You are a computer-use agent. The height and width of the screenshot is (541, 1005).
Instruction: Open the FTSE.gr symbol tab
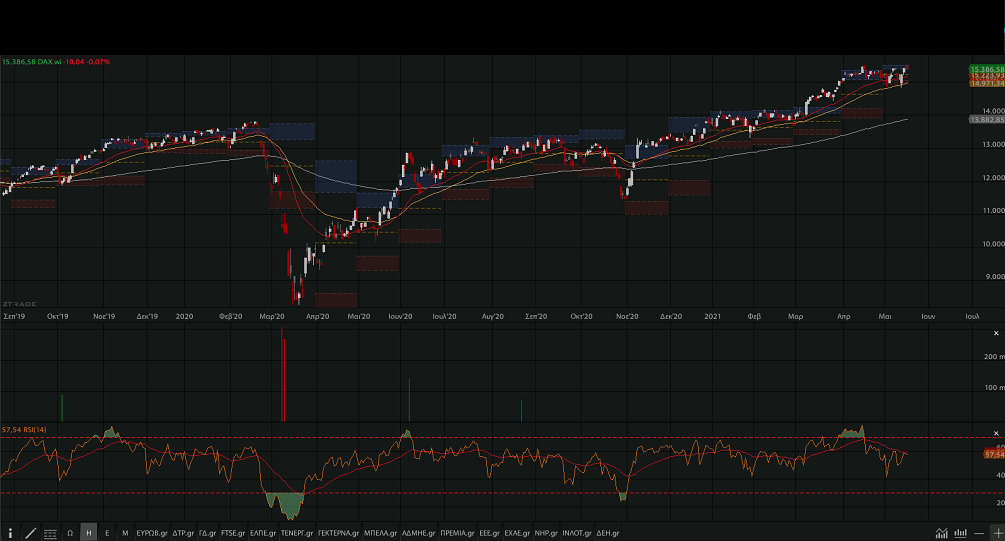click(232, 533)
